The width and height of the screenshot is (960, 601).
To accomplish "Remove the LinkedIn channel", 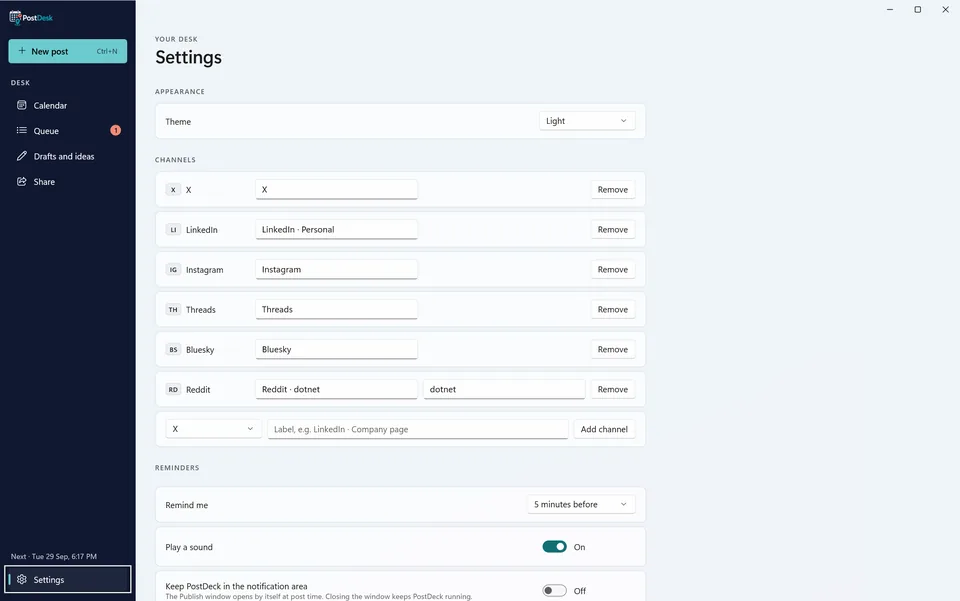I will (612, 230).
